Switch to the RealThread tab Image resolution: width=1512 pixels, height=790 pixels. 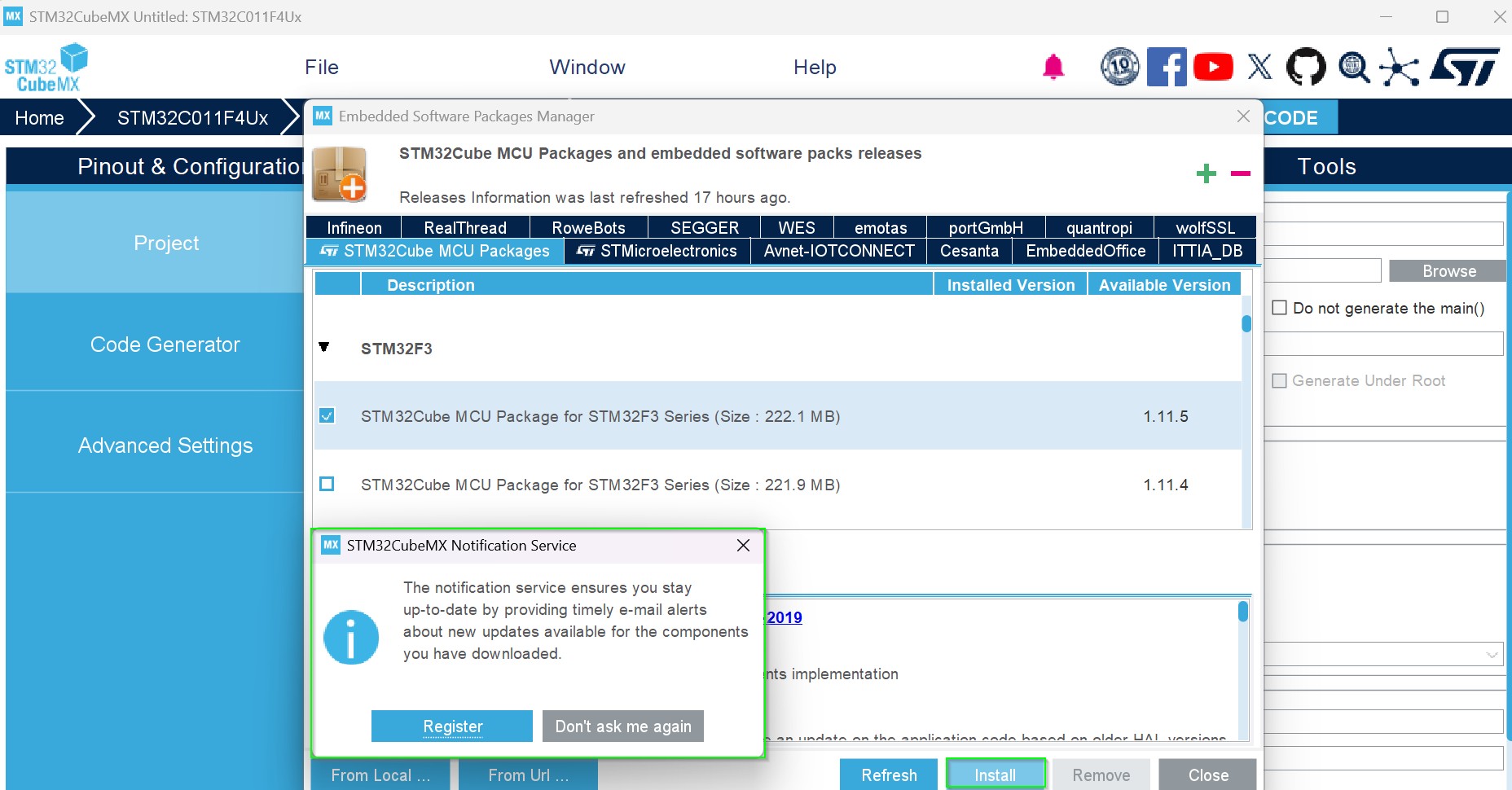(x=466, y=227)
